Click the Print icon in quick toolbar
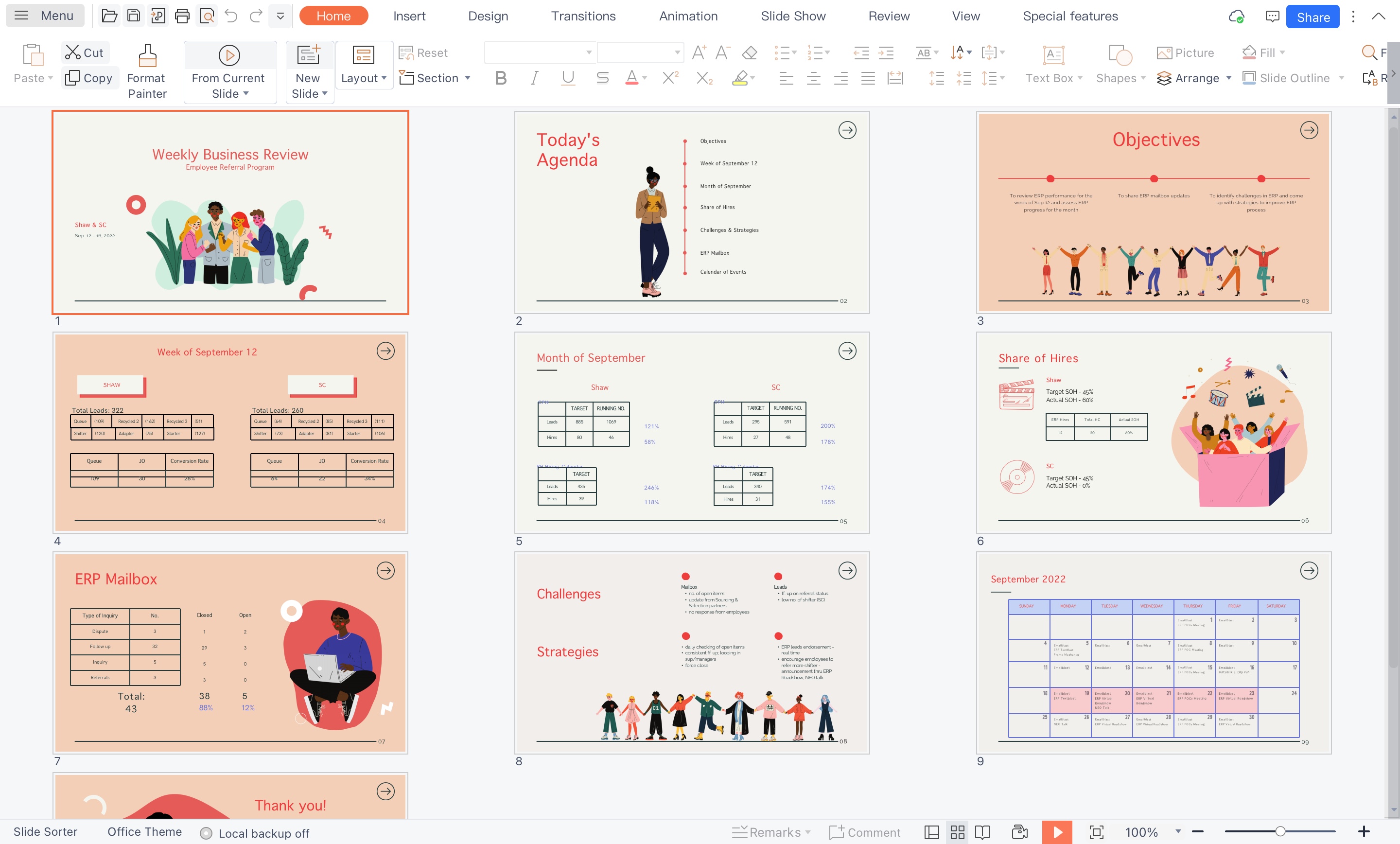The image size is (1400, 844). [x=182, y=16]
